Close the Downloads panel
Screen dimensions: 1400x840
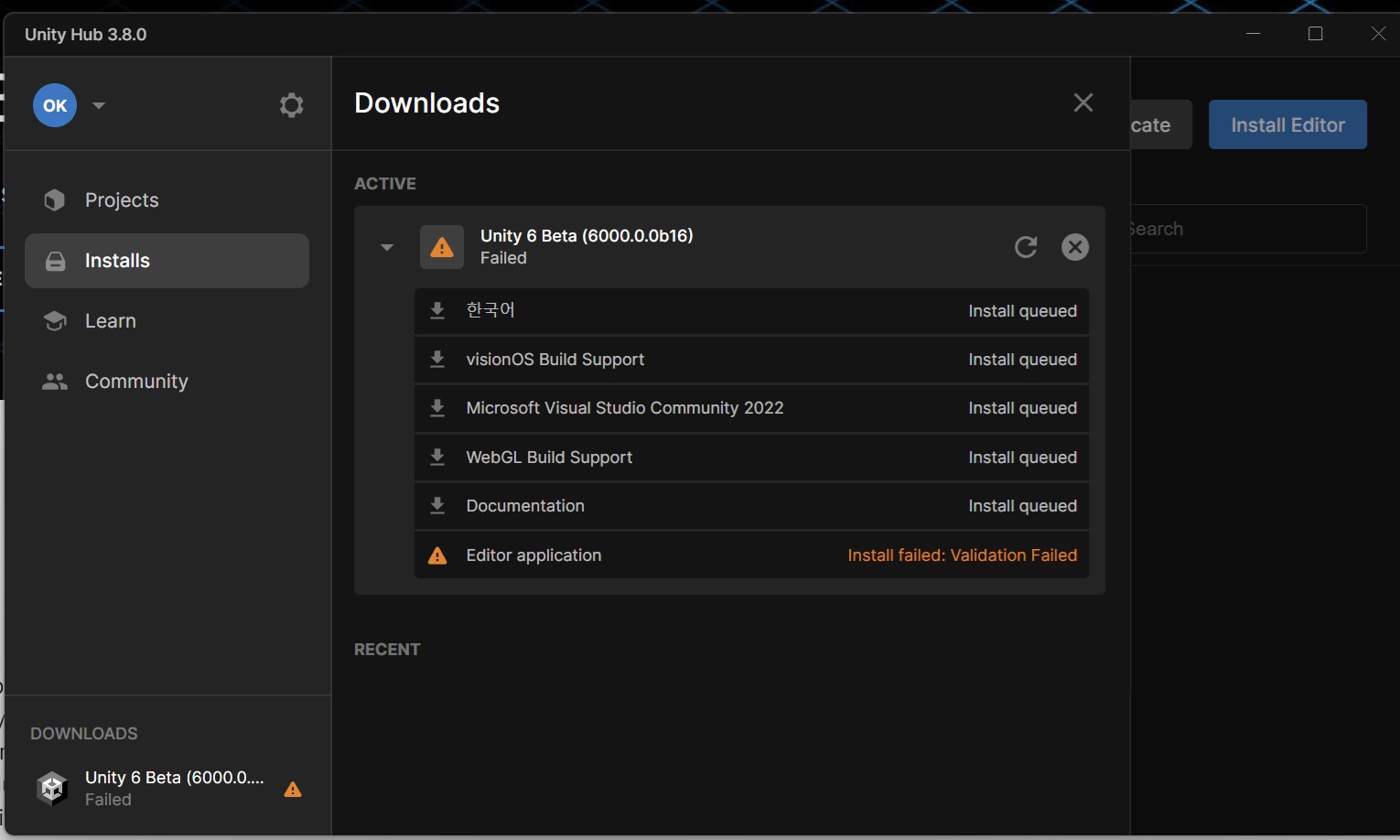coord(1083,102)
